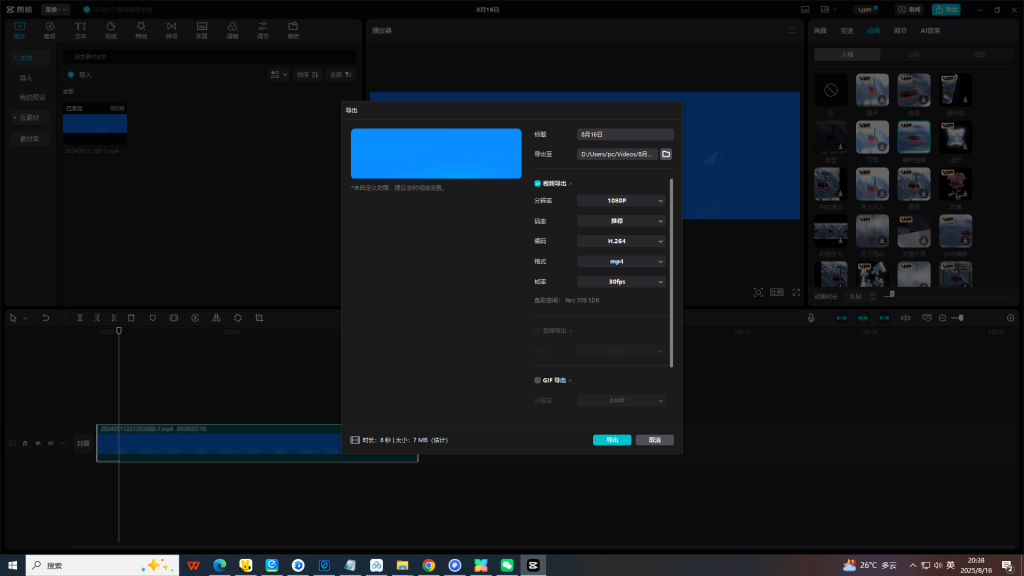Click the 标题 title input field

click(x=626, y=134)
